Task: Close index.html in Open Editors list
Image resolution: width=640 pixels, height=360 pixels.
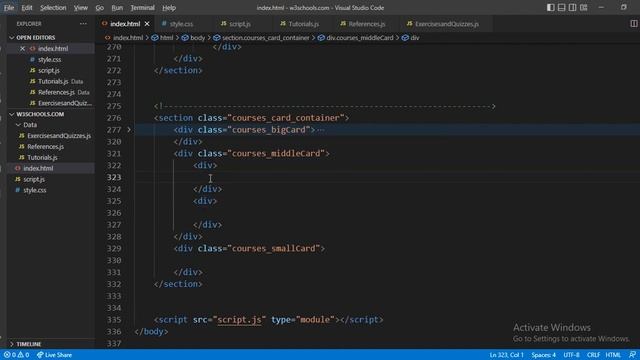Action: point(22,48)
